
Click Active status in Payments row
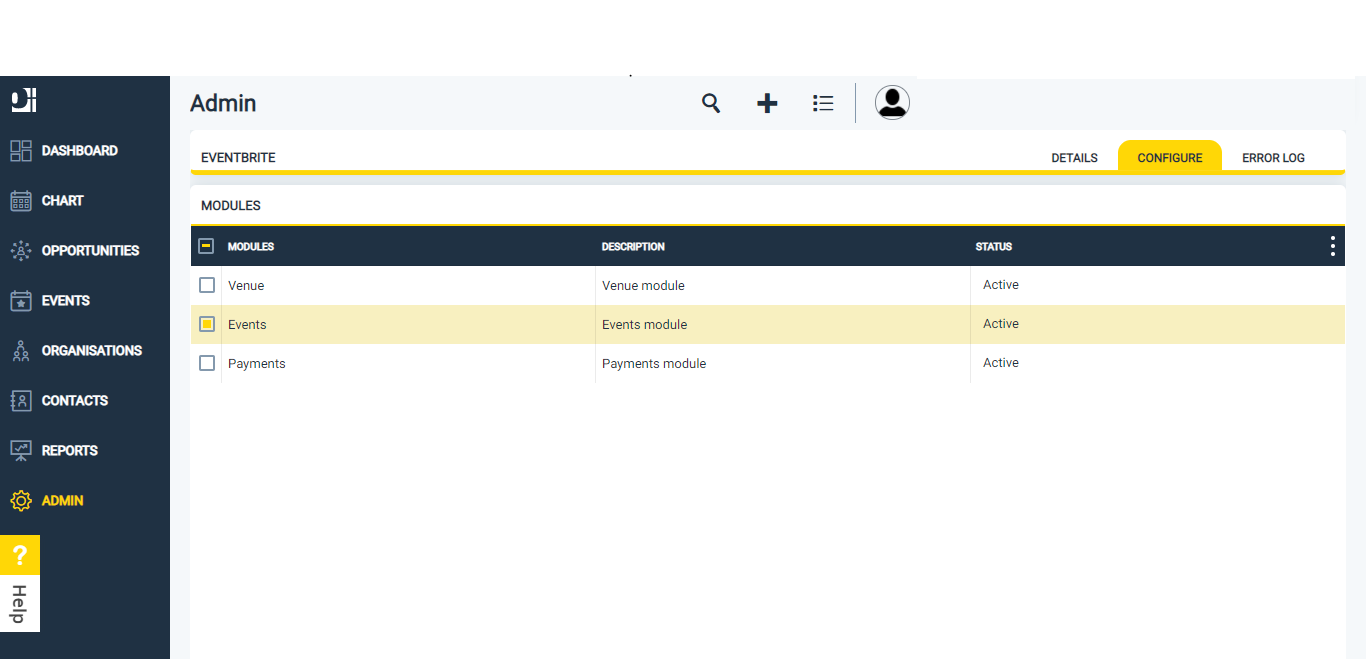pos(1001,363)
